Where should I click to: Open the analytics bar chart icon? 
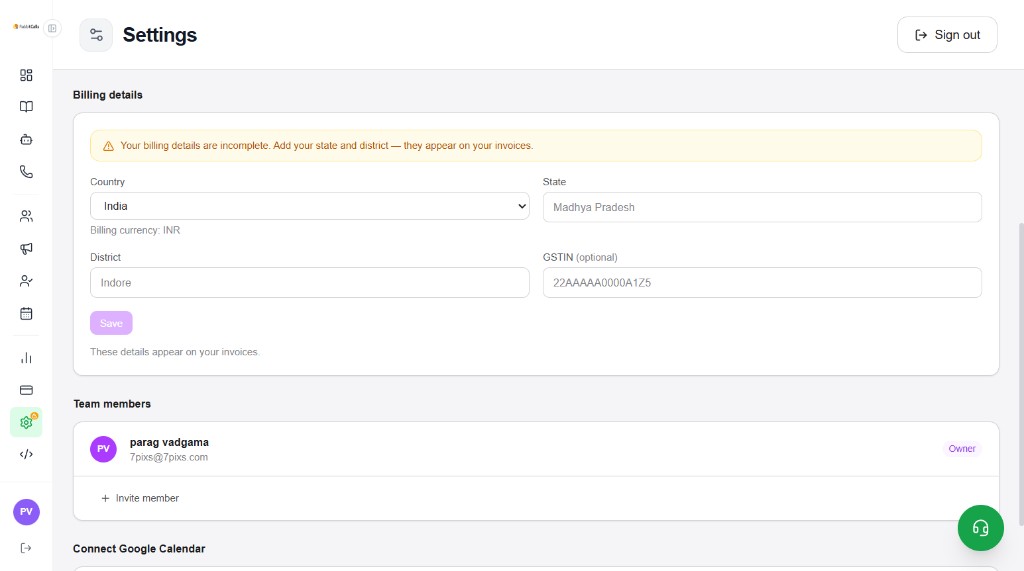point(26,358)
